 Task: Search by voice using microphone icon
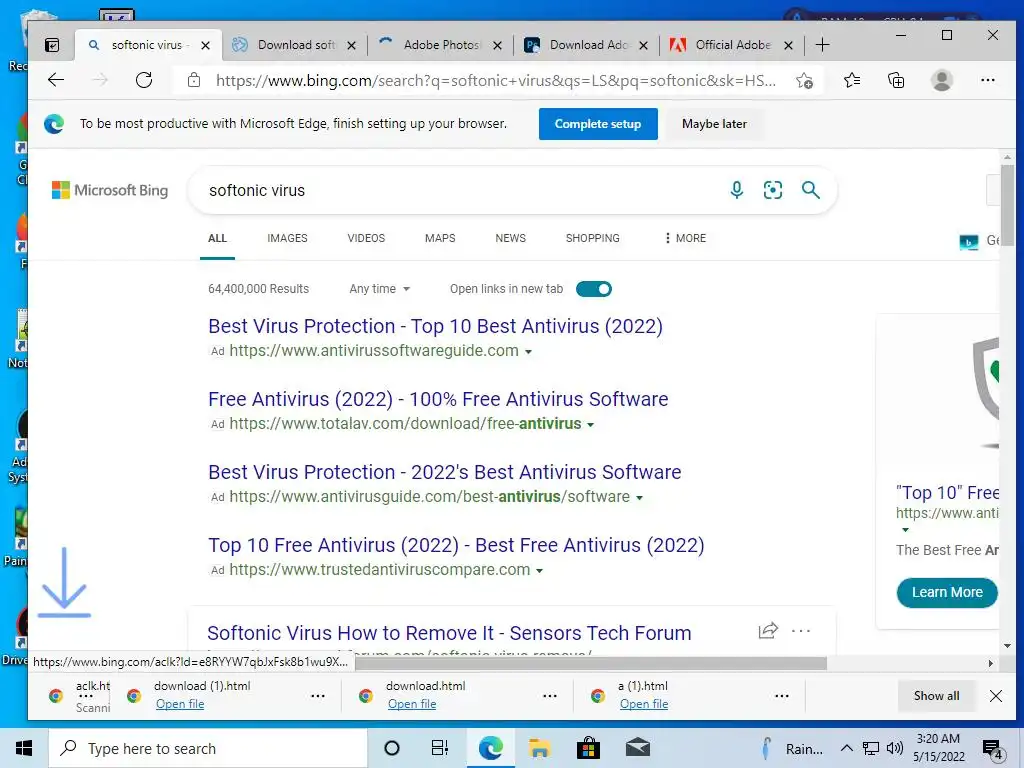click(737, 190)
